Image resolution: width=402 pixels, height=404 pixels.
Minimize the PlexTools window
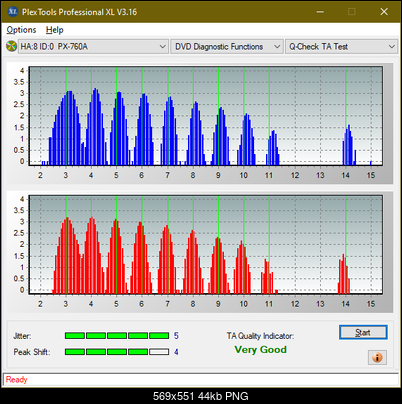point(320,12)
